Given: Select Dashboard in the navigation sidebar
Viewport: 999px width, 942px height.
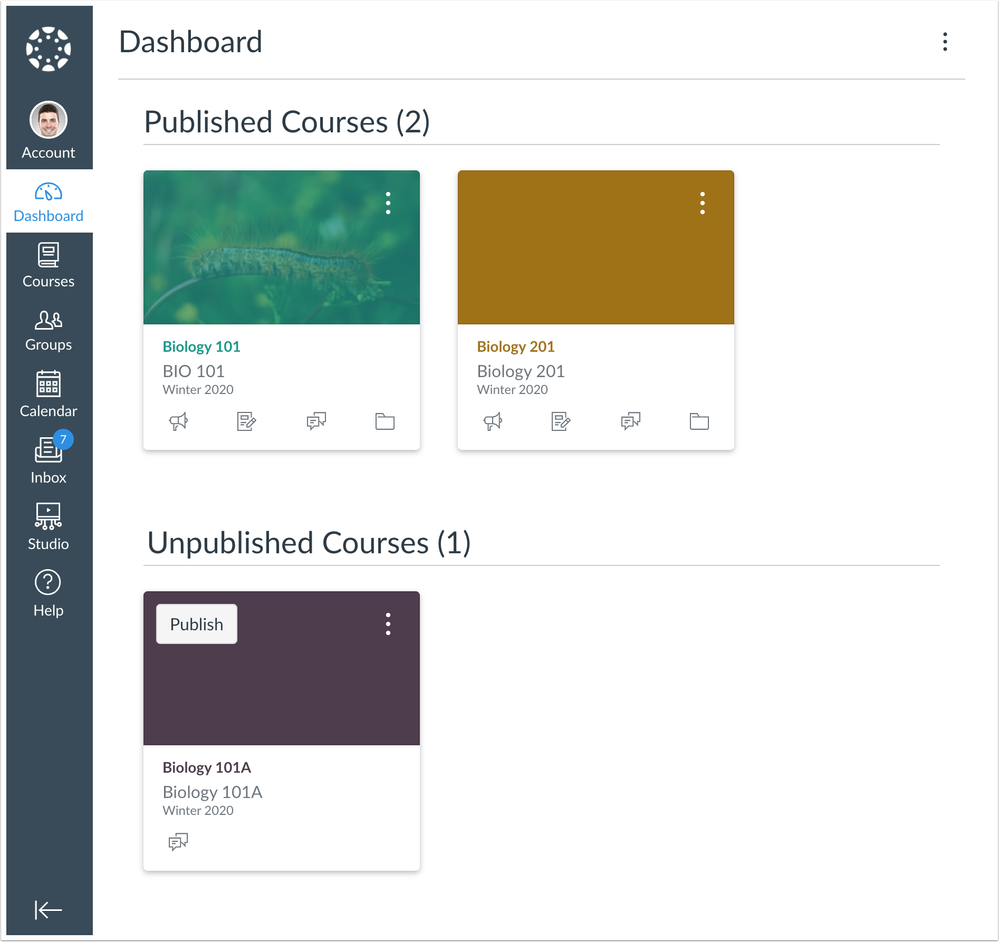Looking at the screenshot, I should (48, 201).
